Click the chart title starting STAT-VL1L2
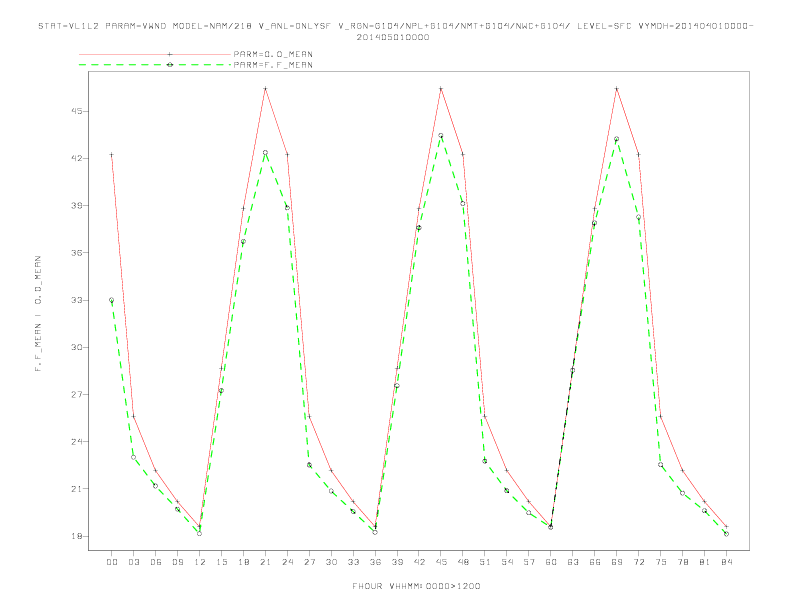 [395, 31]
